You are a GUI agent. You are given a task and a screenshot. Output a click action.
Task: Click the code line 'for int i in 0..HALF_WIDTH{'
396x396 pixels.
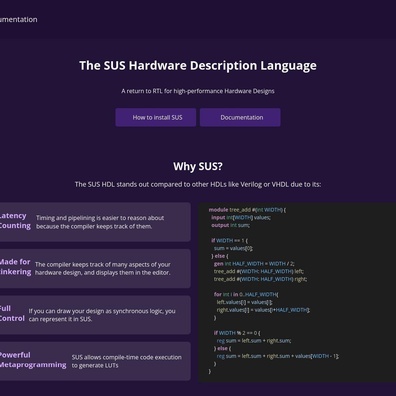[x=246, y=294]
